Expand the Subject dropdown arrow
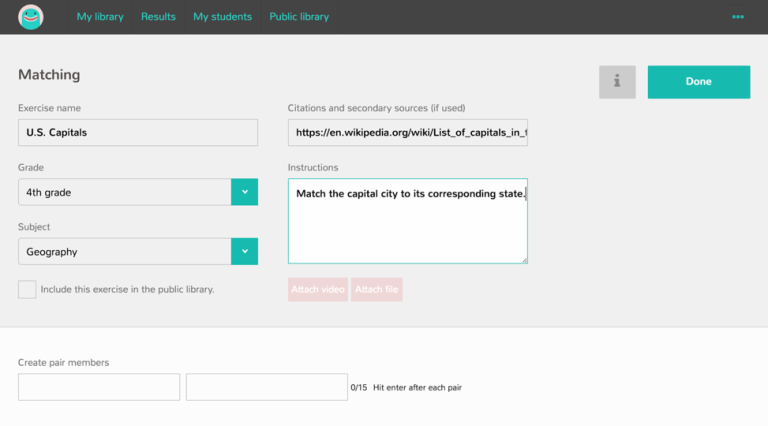Screen dimensions: 768x426 coord(244,251)
